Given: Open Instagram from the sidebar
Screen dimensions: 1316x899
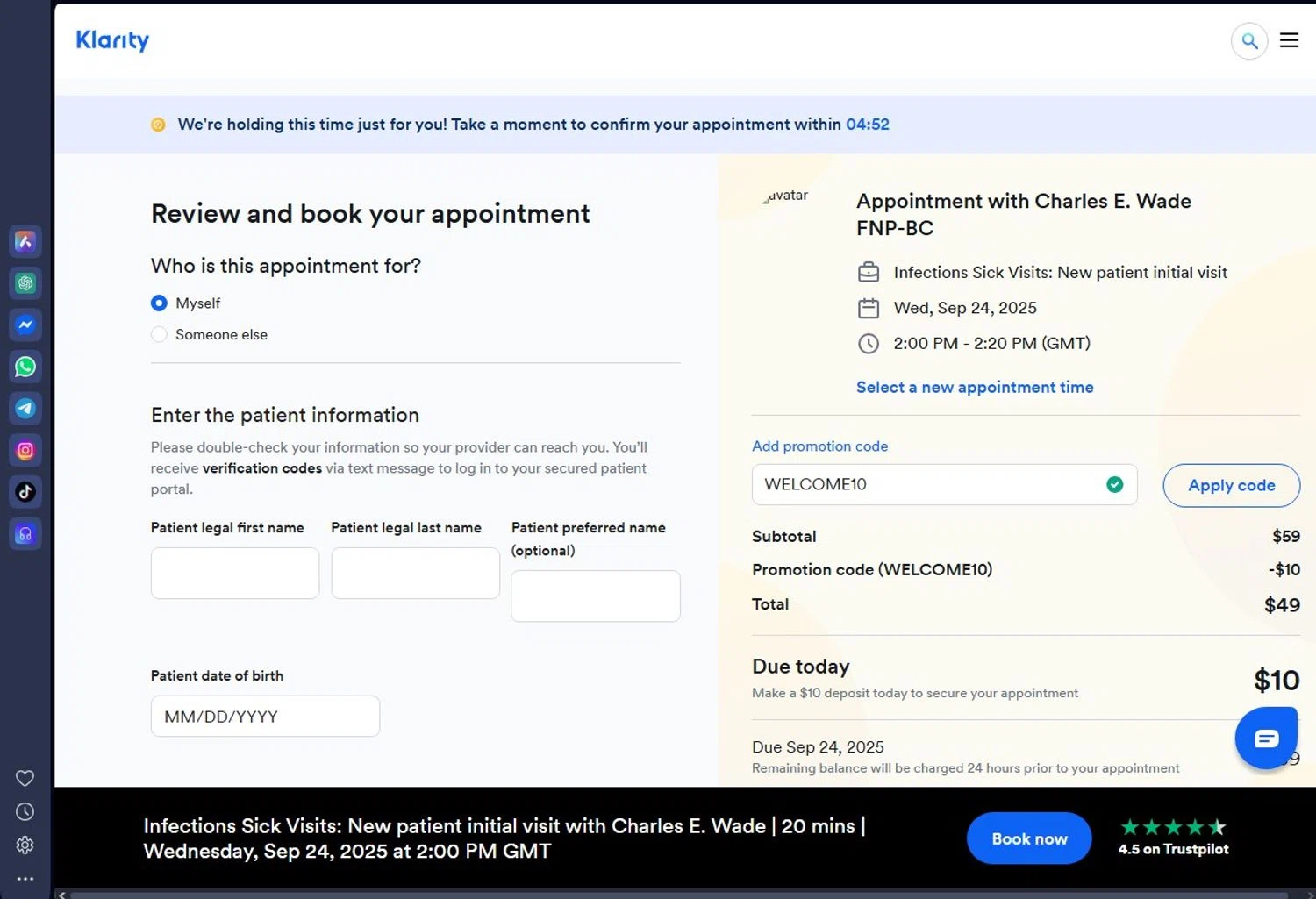Looking at the screenshot, I should (25, 450).
